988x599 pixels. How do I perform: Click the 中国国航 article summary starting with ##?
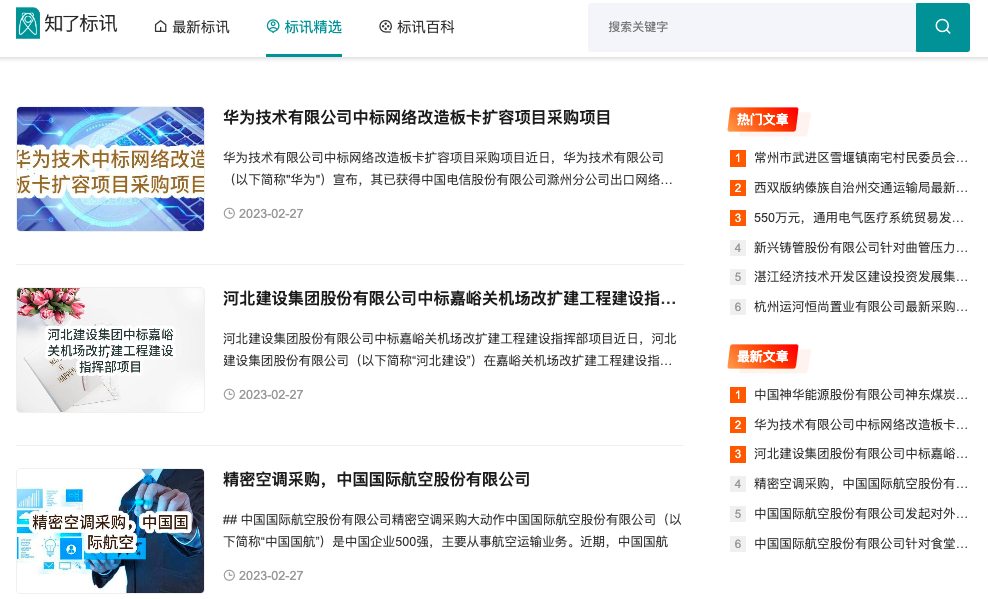(452, 530)
